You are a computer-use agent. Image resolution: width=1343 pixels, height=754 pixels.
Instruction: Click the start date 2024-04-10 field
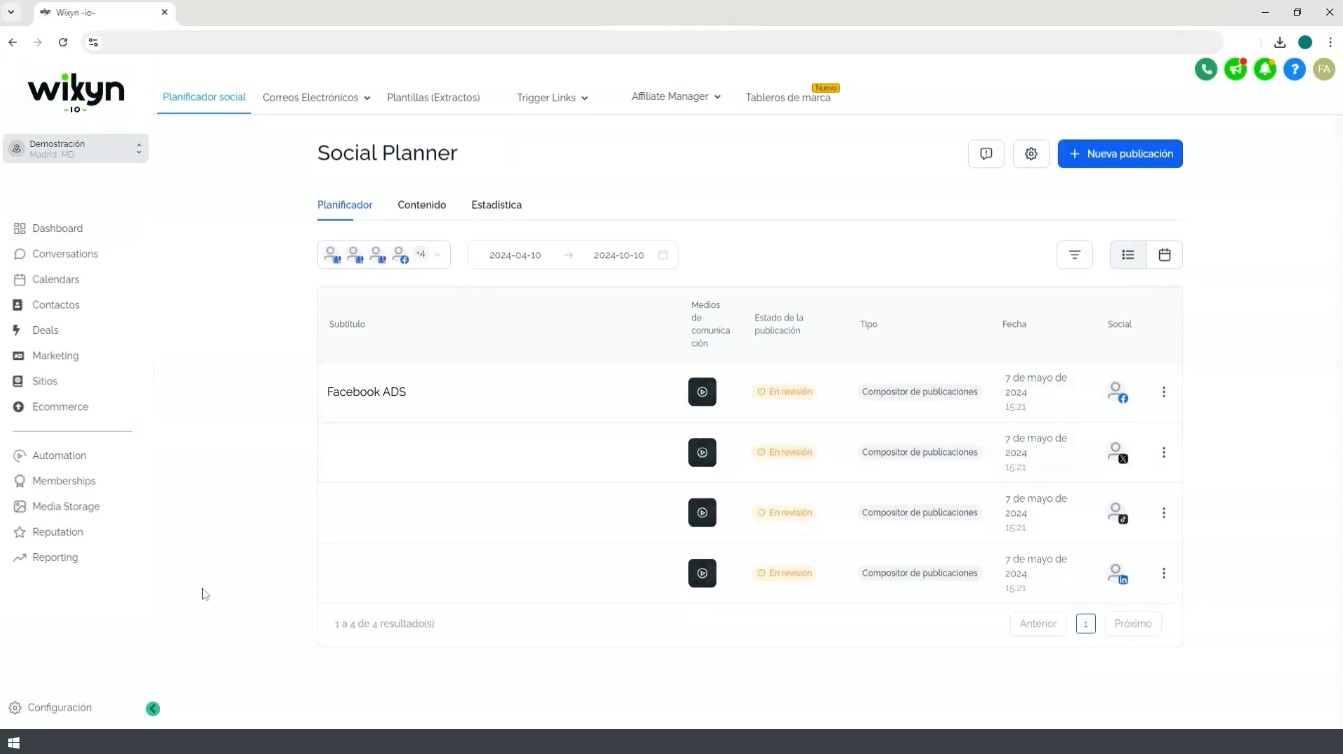(515, 255)
